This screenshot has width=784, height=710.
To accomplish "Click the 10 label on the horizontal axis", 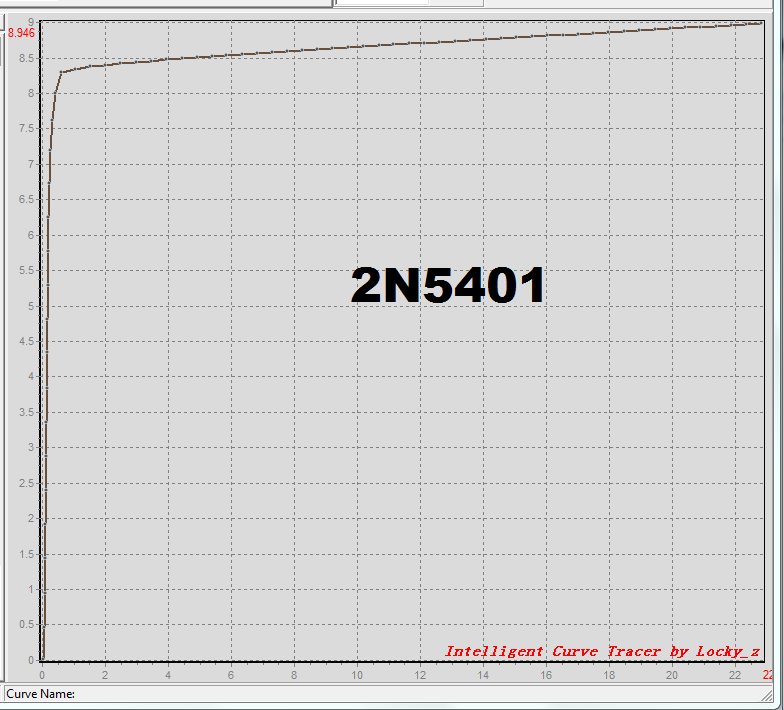I will point(357,676).
